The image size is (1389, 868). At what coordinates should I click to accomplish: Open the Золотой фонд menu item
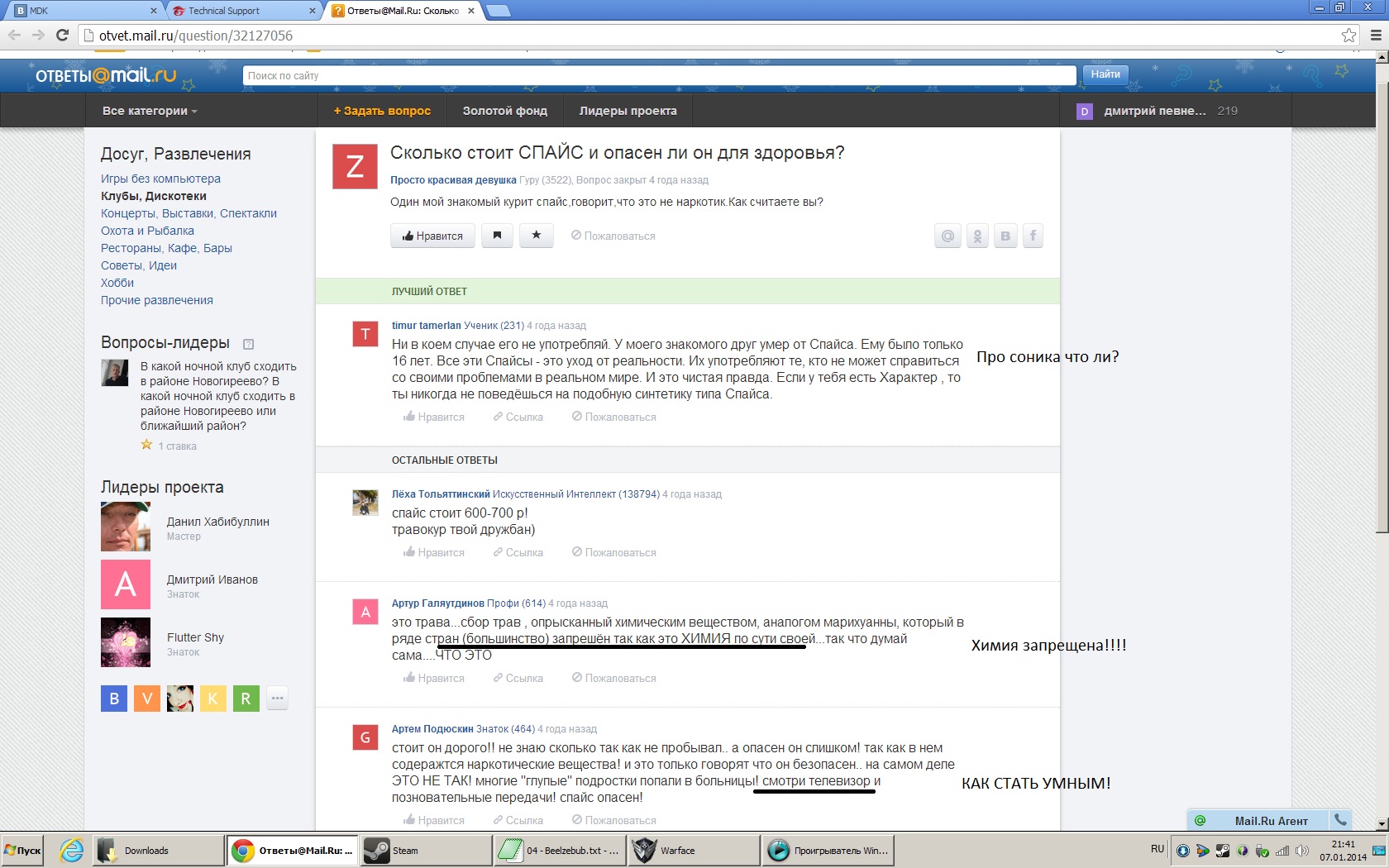[x=504, y=111]
